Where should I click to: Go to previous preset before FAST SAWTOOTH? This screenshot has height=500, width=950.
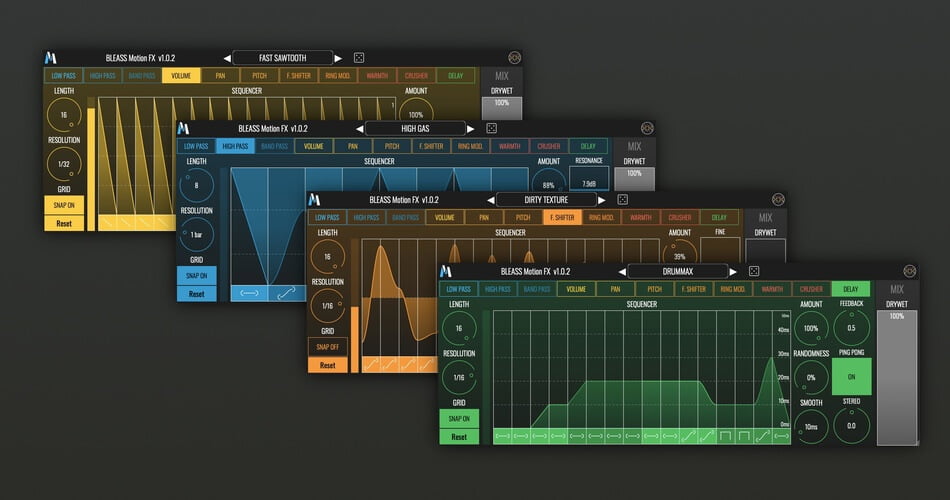(x=226, y=58)
